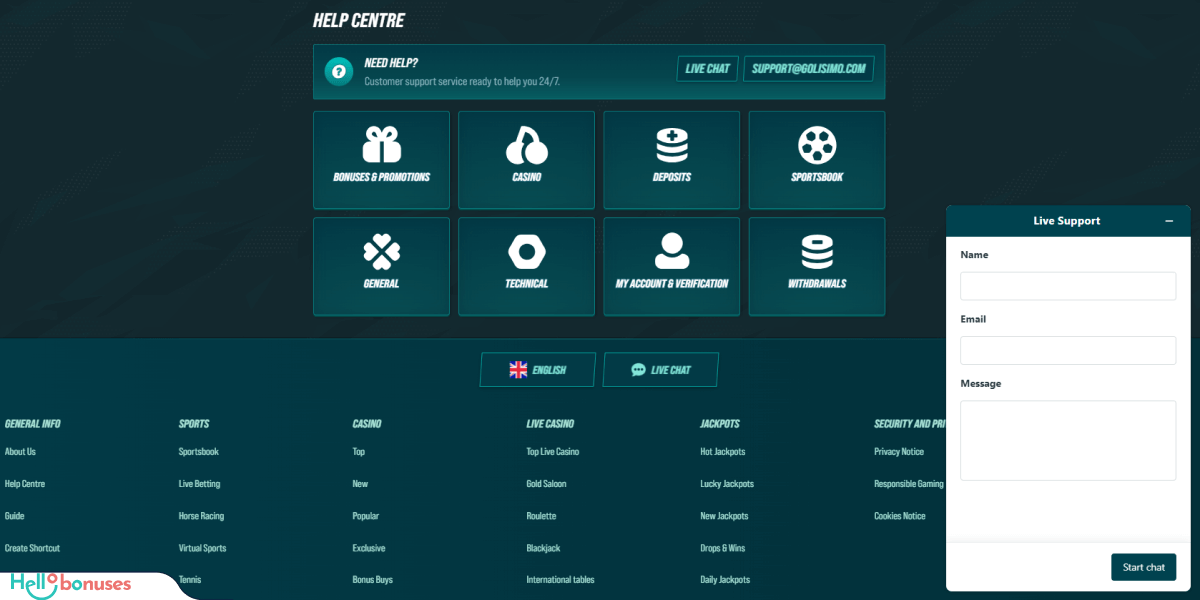1200x600 pixels.
Task: Open the Daily Jackpots link
Action: pos(725,580)
